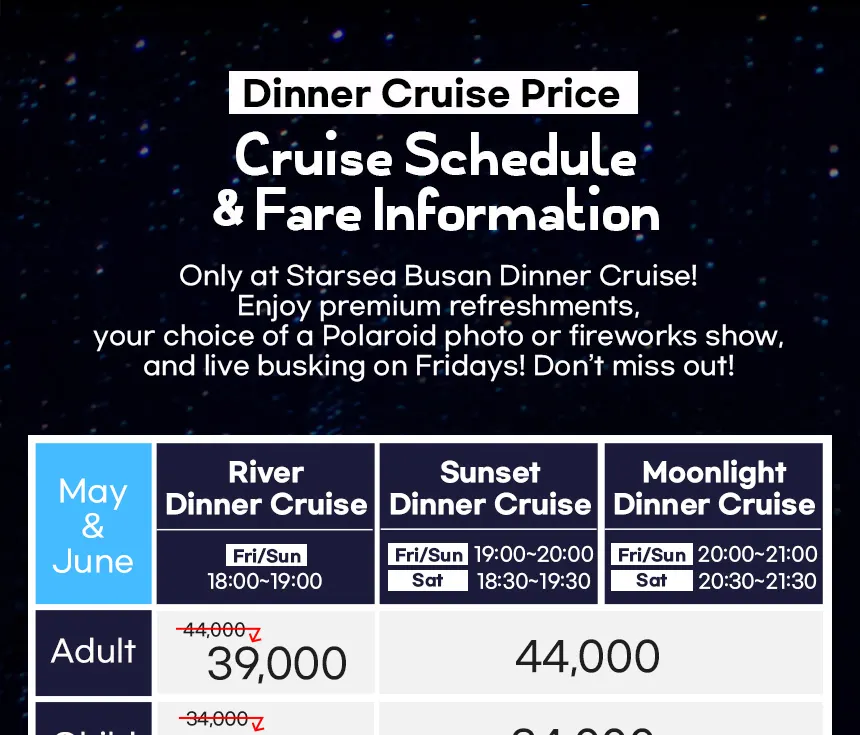The width and height of the screenshot is (860, 735).
Task: Click the Fri/Sun badge under River cruise
Action: coord(267,555)
